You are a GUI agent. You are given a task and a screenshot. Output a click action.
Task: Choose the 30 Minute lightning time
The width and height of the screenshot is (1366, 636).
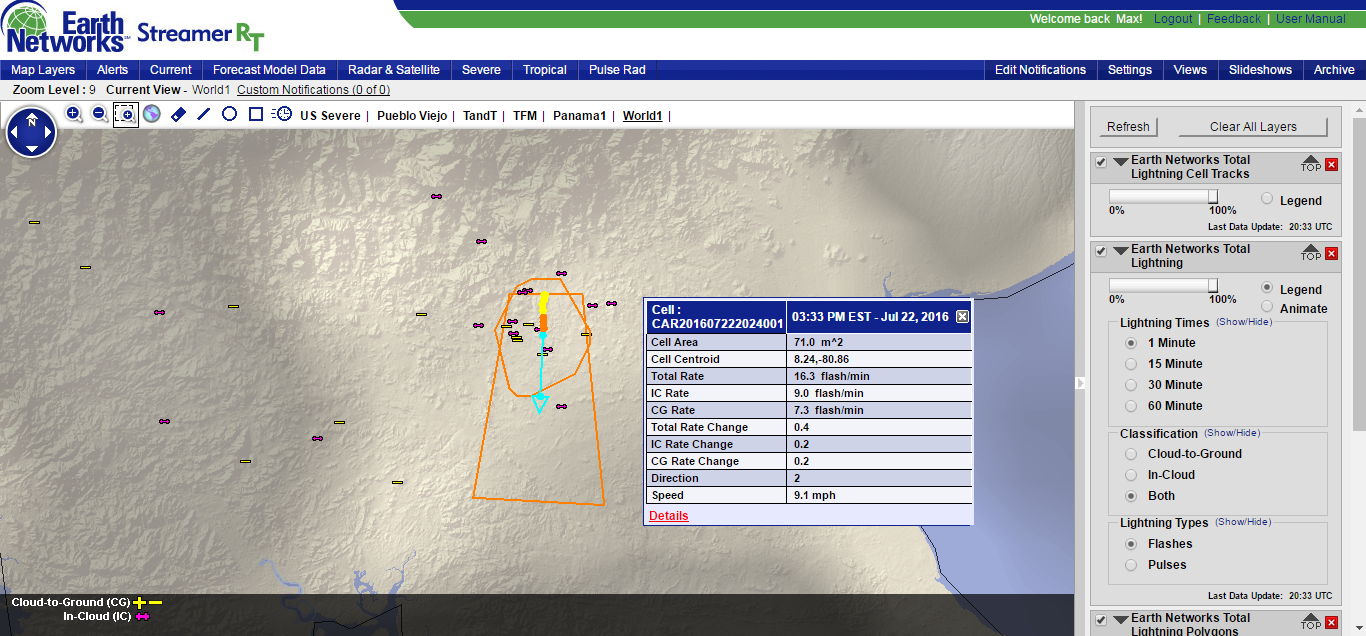coord(1131,384)
